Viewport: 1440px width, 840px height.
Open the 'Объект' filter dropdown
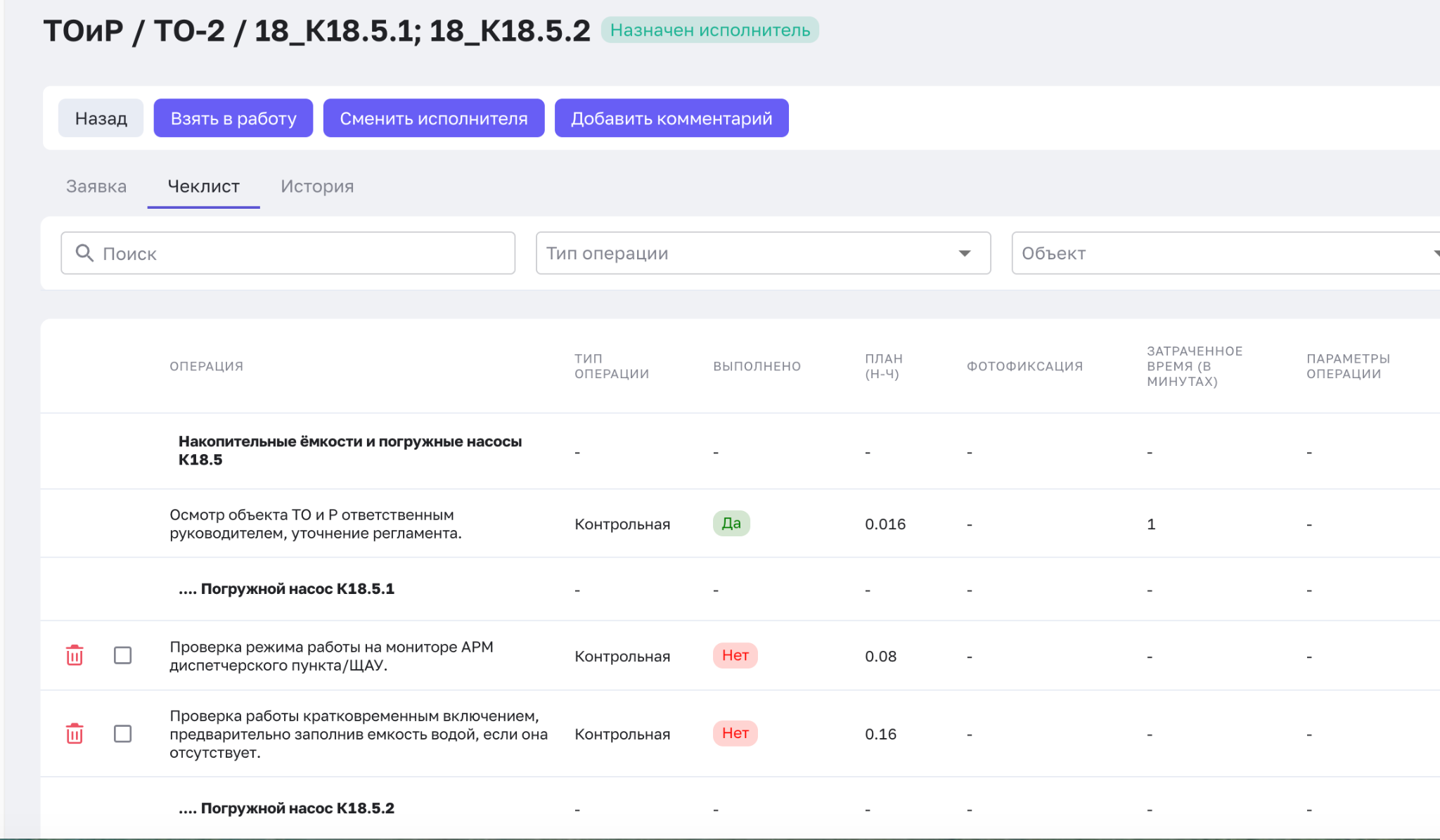coord(1226,253)
